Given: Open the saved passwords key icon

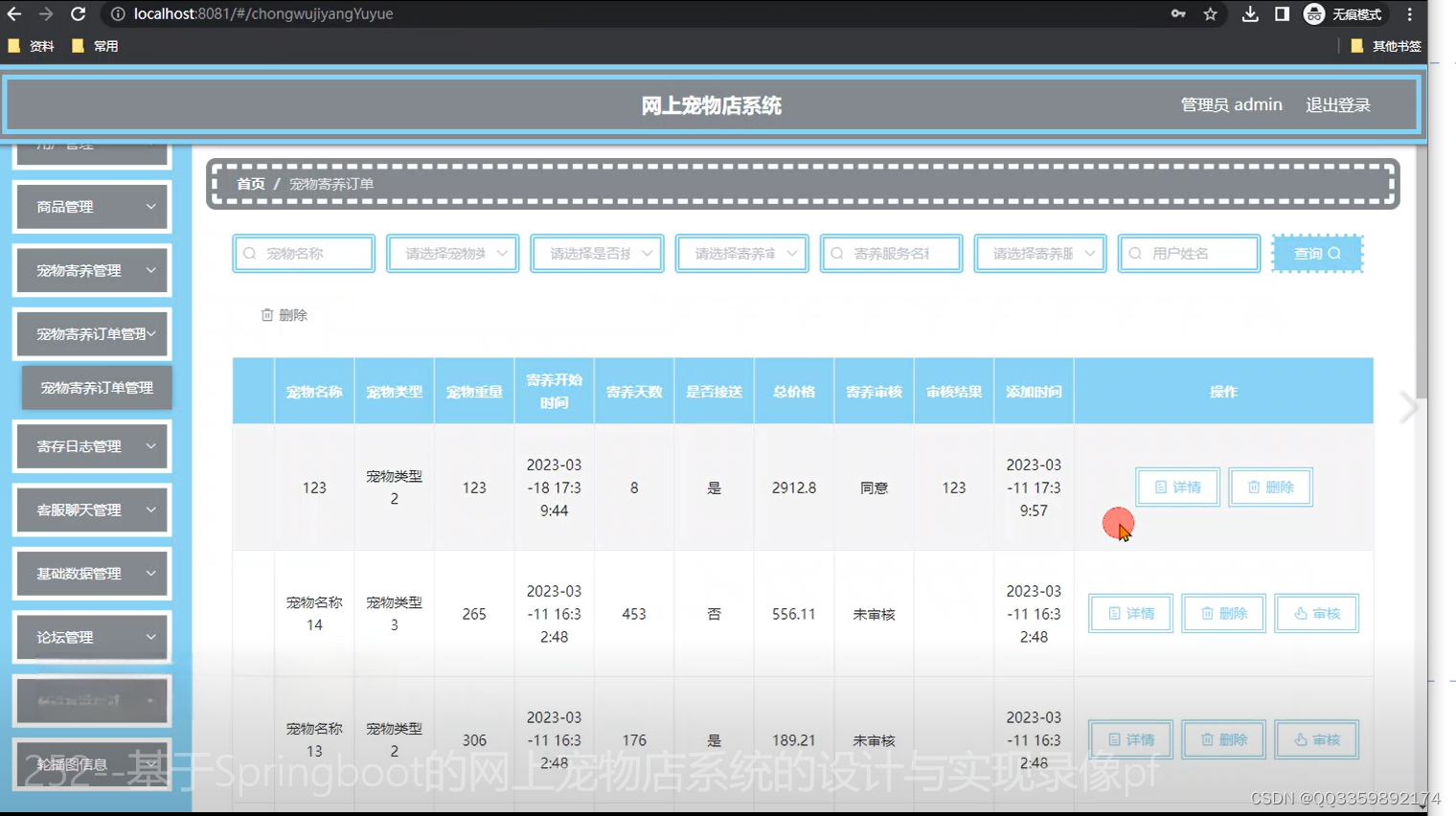Looking at the screenshot, I should [1178, 13].
